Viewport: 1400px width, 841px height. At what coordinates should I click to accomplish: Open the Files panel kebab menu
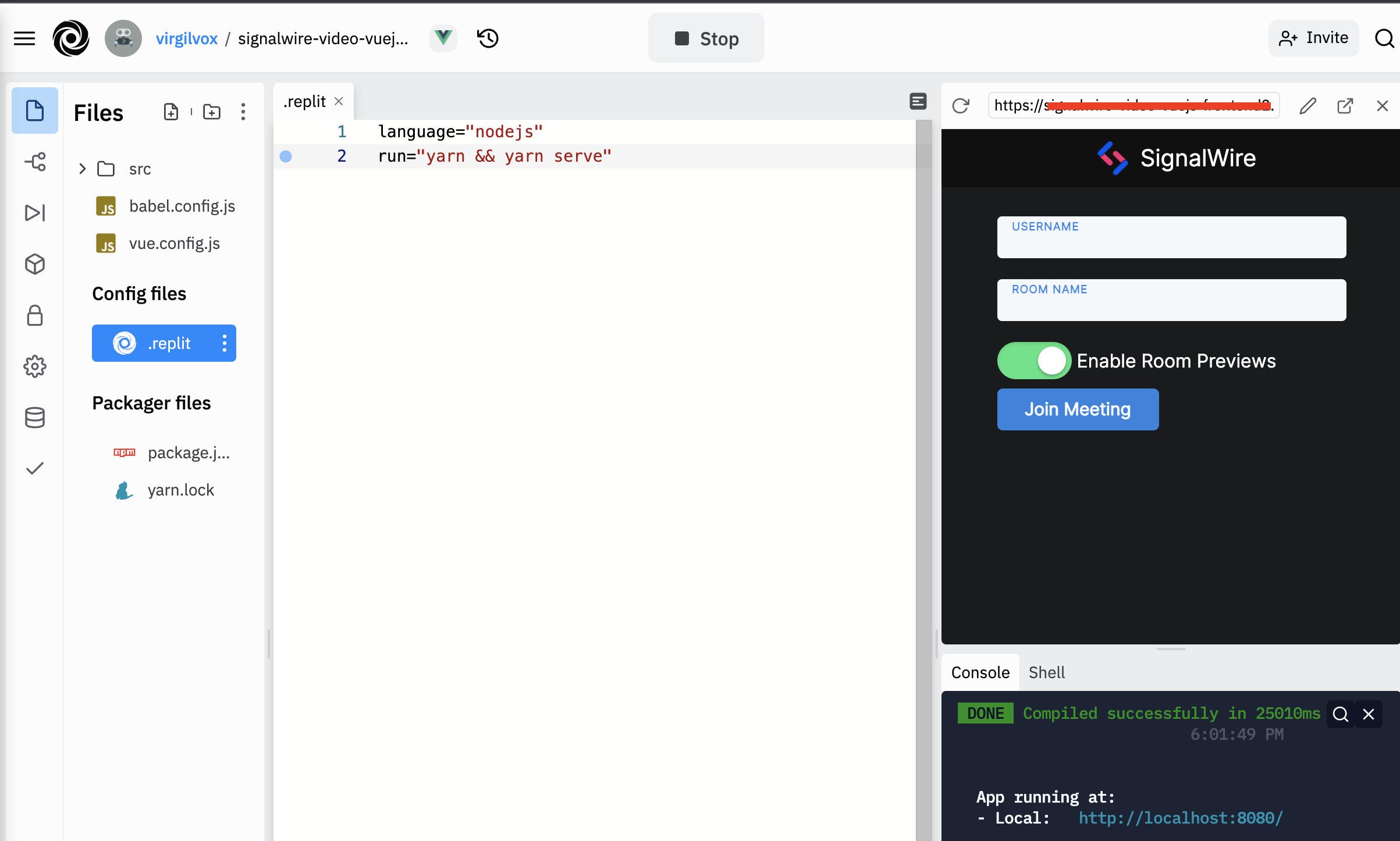pyautogui.click(x=243, y=112)
